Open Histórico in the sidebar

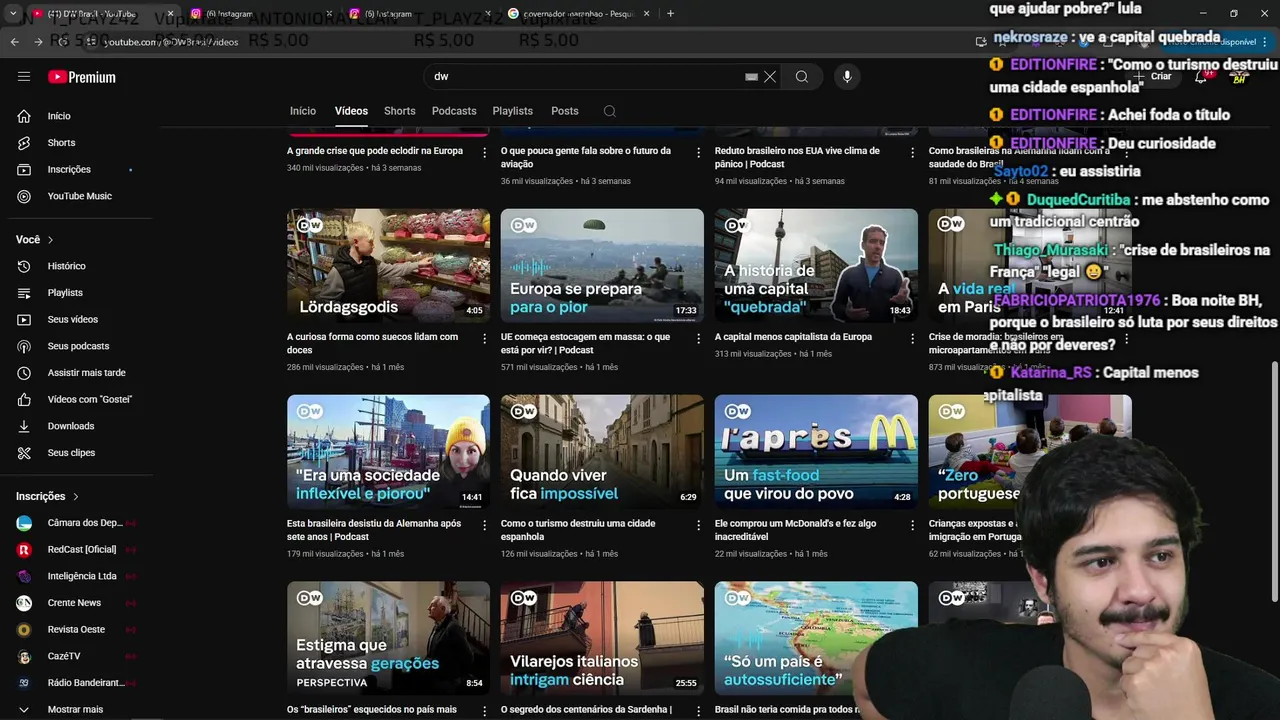[x=66, y=266]
